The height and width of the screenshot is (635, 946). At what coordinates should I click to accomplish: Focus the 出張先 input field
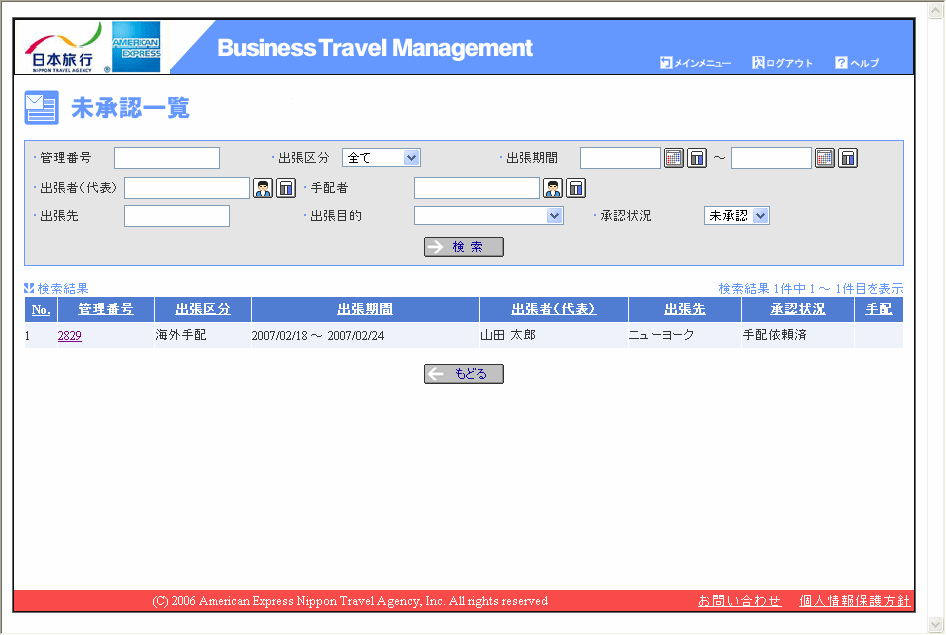[177, 216]
